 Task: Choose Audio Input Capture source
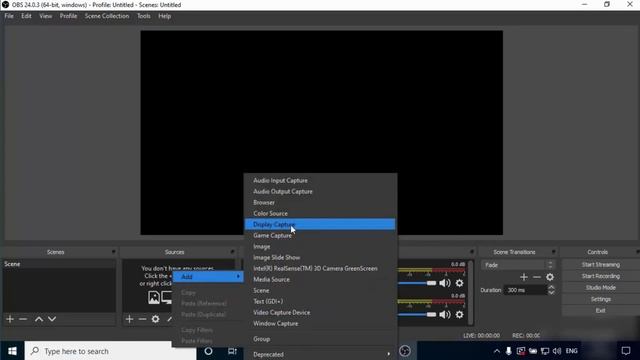pyautogui.click(x=320, y=180)
